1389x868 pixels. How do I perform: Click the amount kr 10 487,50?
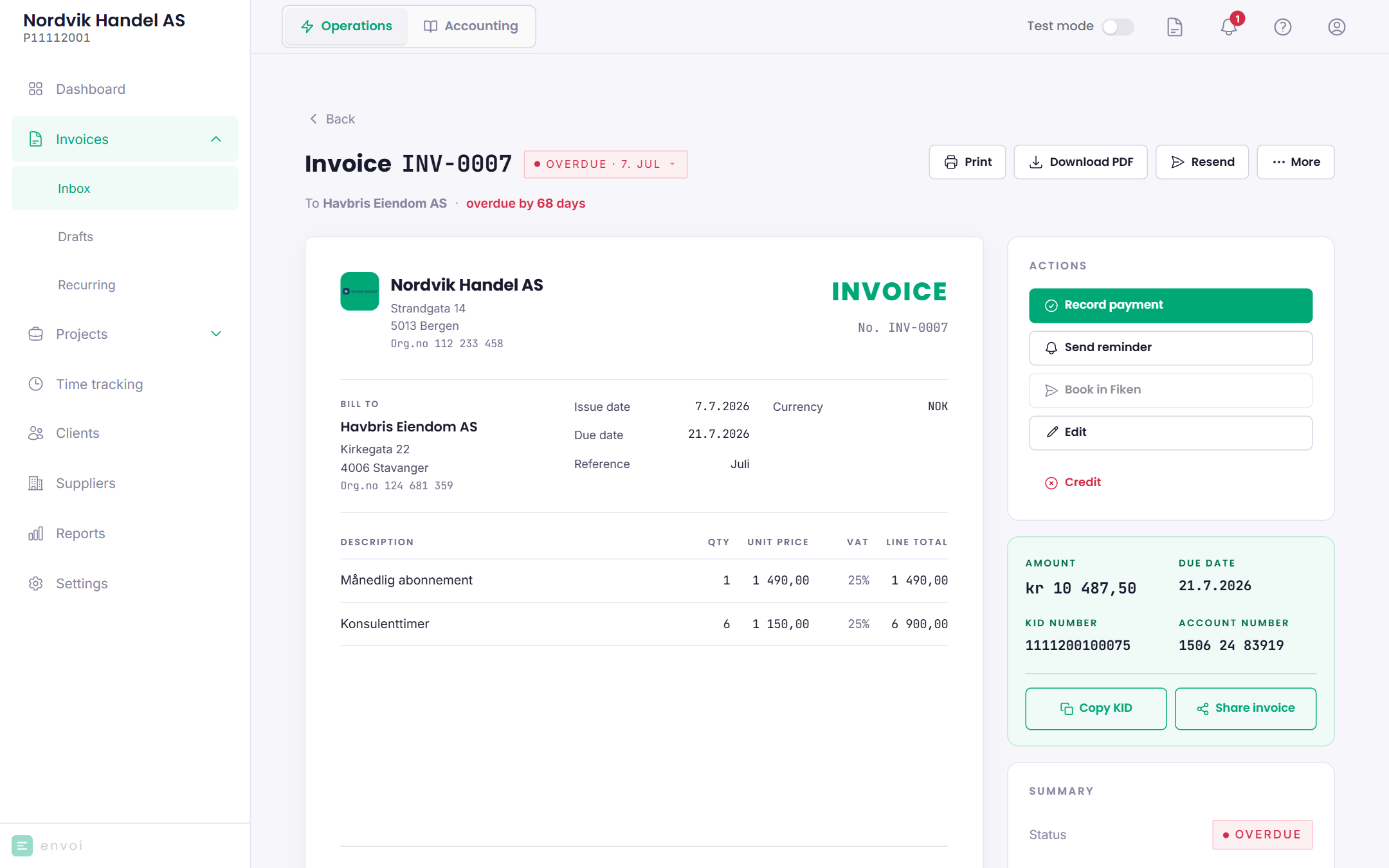[1081, 588]
